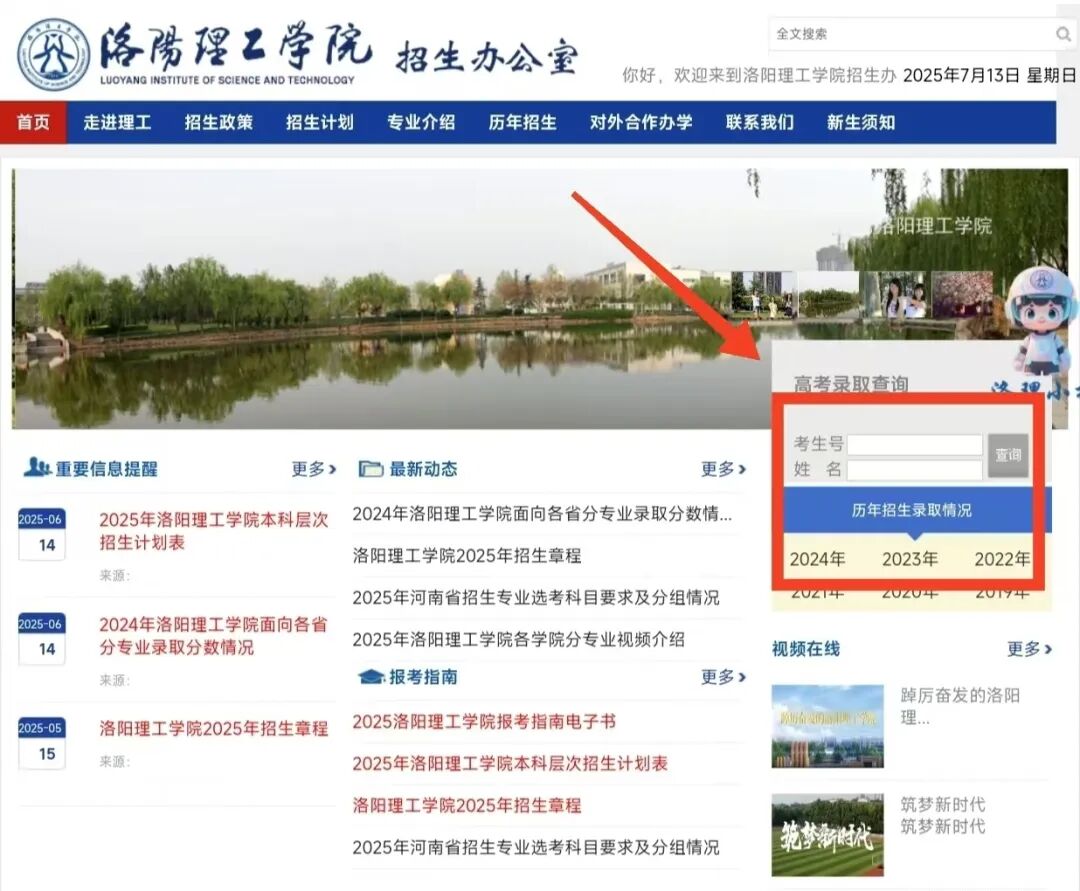Expand 更多 next to 视频在线

1024,649
